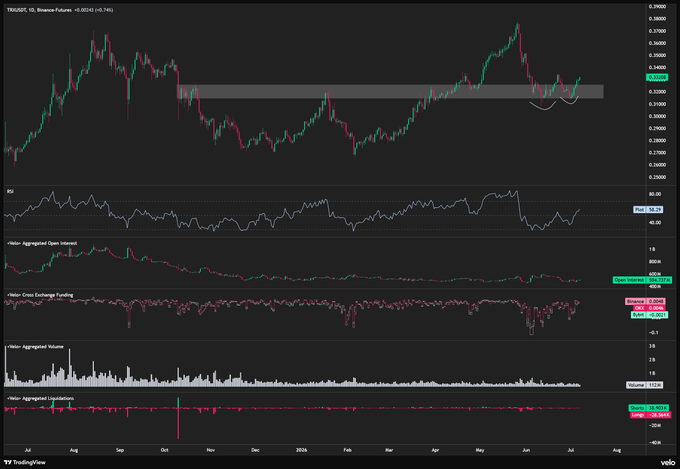Click the Velo Aggregated Open Interest pane title

tap(42, 243)
